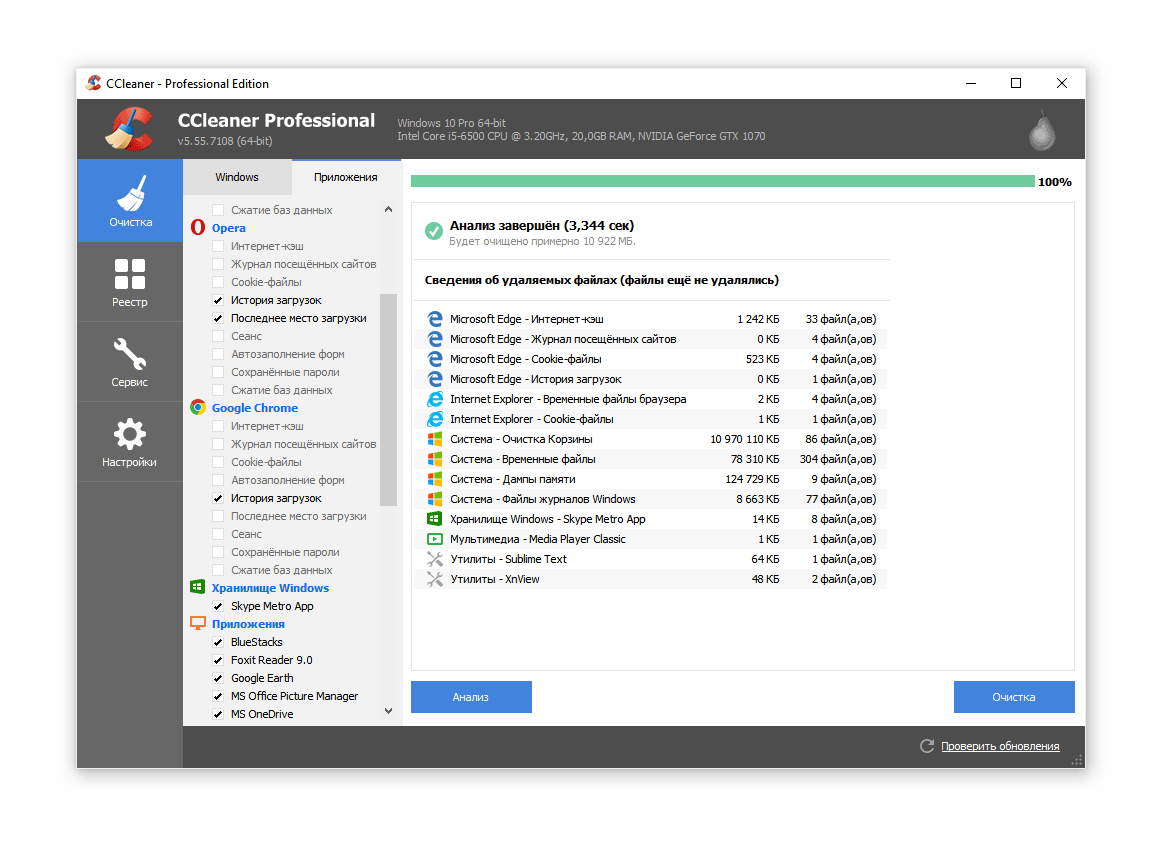Select the Приложения tab
The image size is (1171, 847).
point(345,177)
